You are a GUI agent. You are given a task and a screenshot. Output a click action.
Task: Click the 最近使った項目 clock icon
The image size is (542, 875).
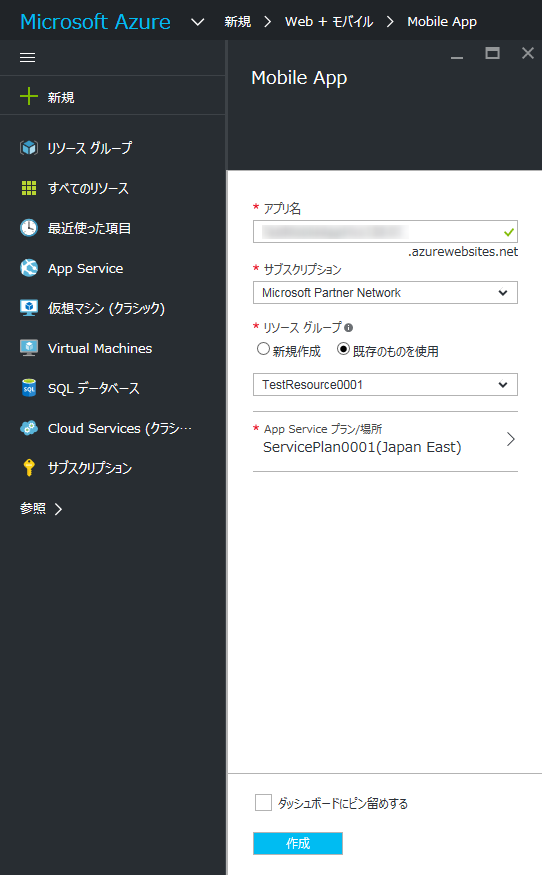point(29,228)
